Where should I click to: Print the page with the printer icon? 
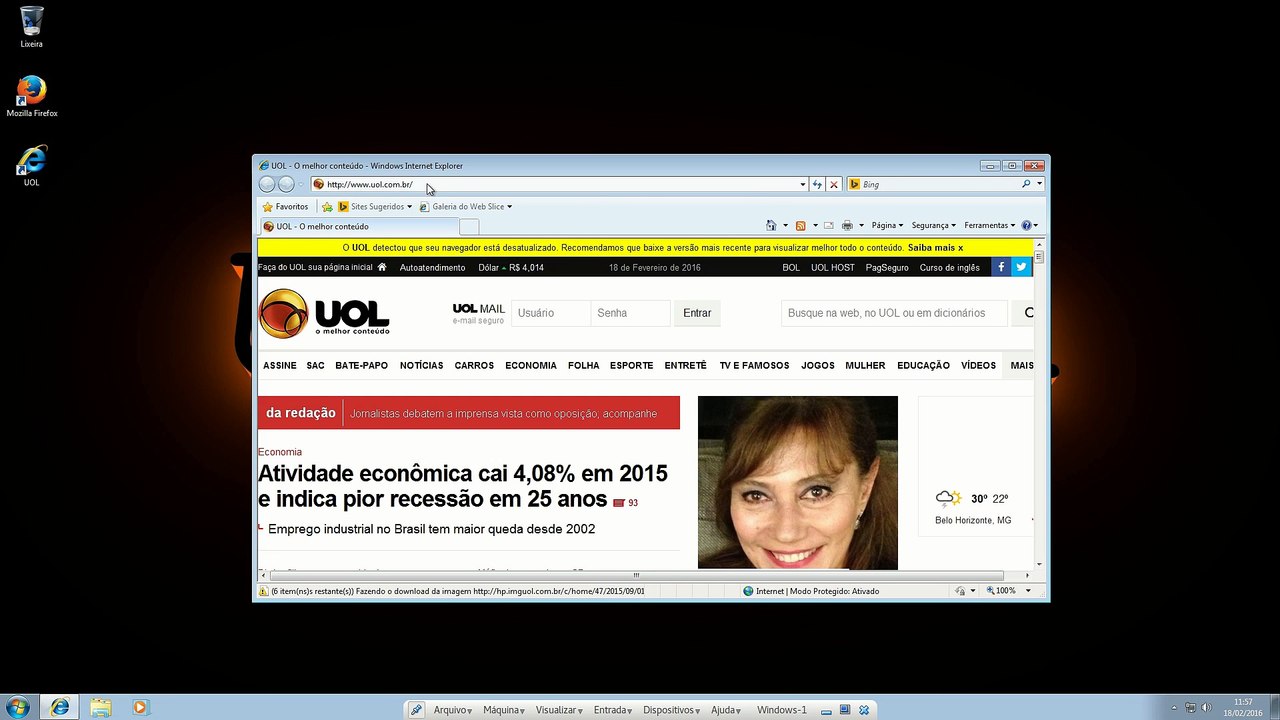(x=847, y=226)
